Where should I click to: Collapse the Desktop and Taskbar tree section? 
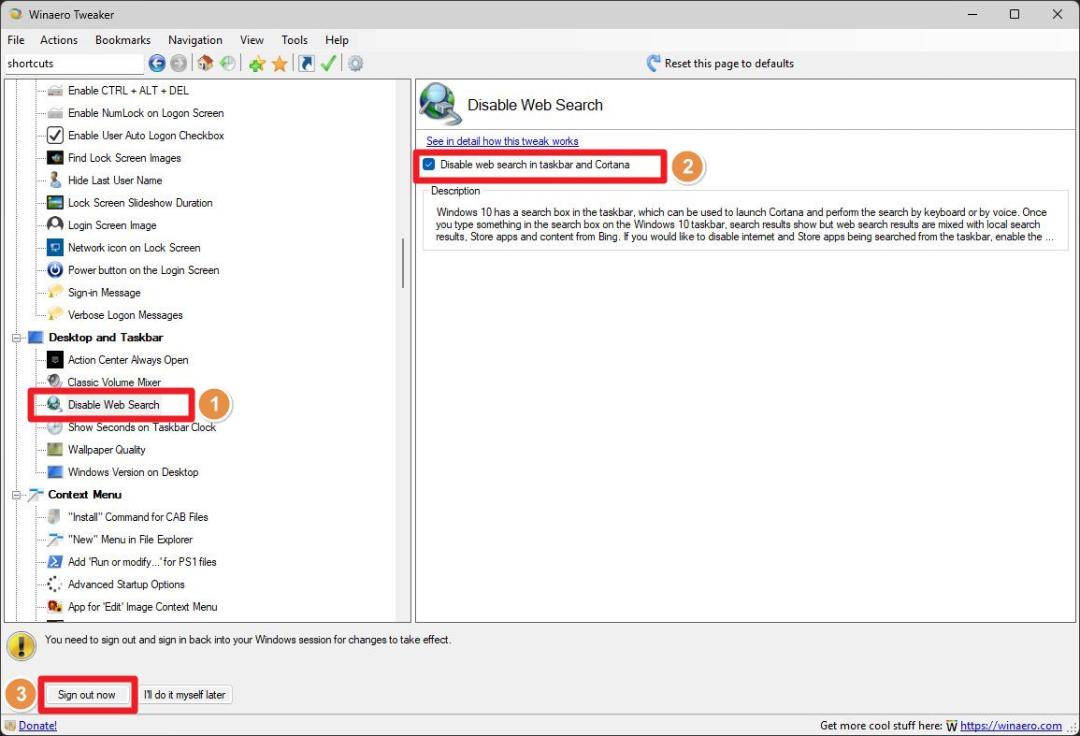[x=16, y=337]
